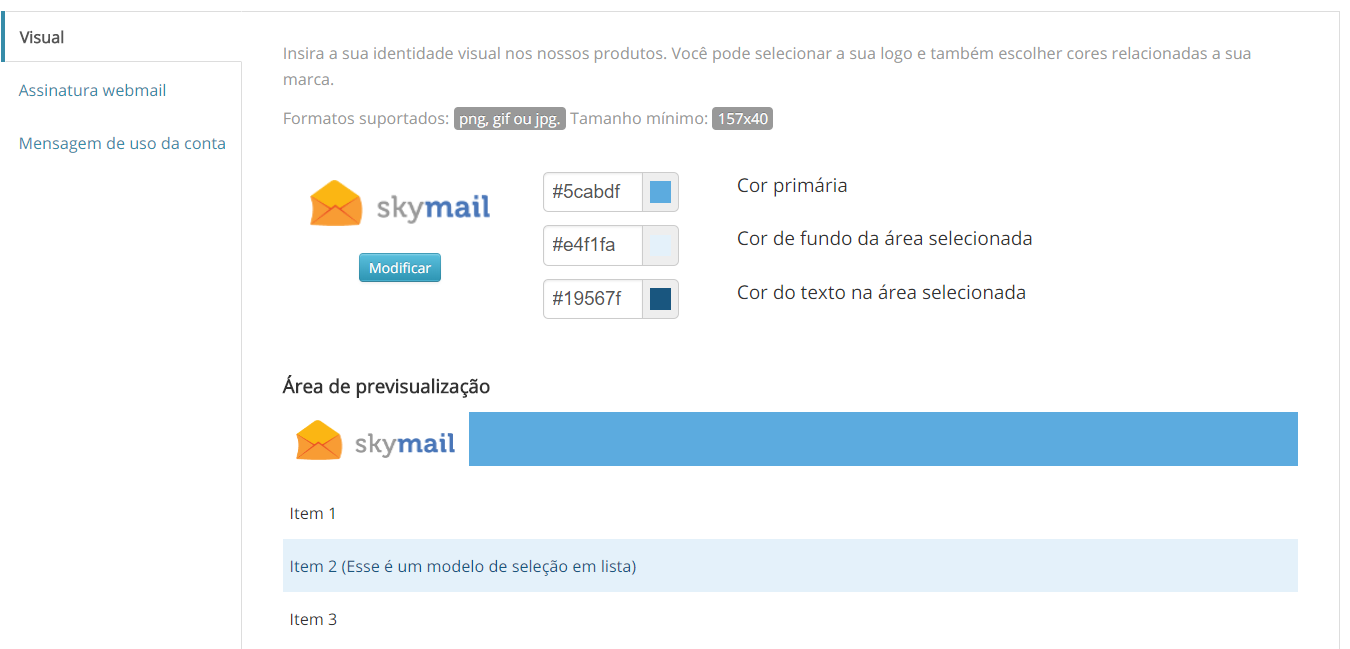Click the background color hex field #e4f1fa
1350x649 pixels.
592,245
